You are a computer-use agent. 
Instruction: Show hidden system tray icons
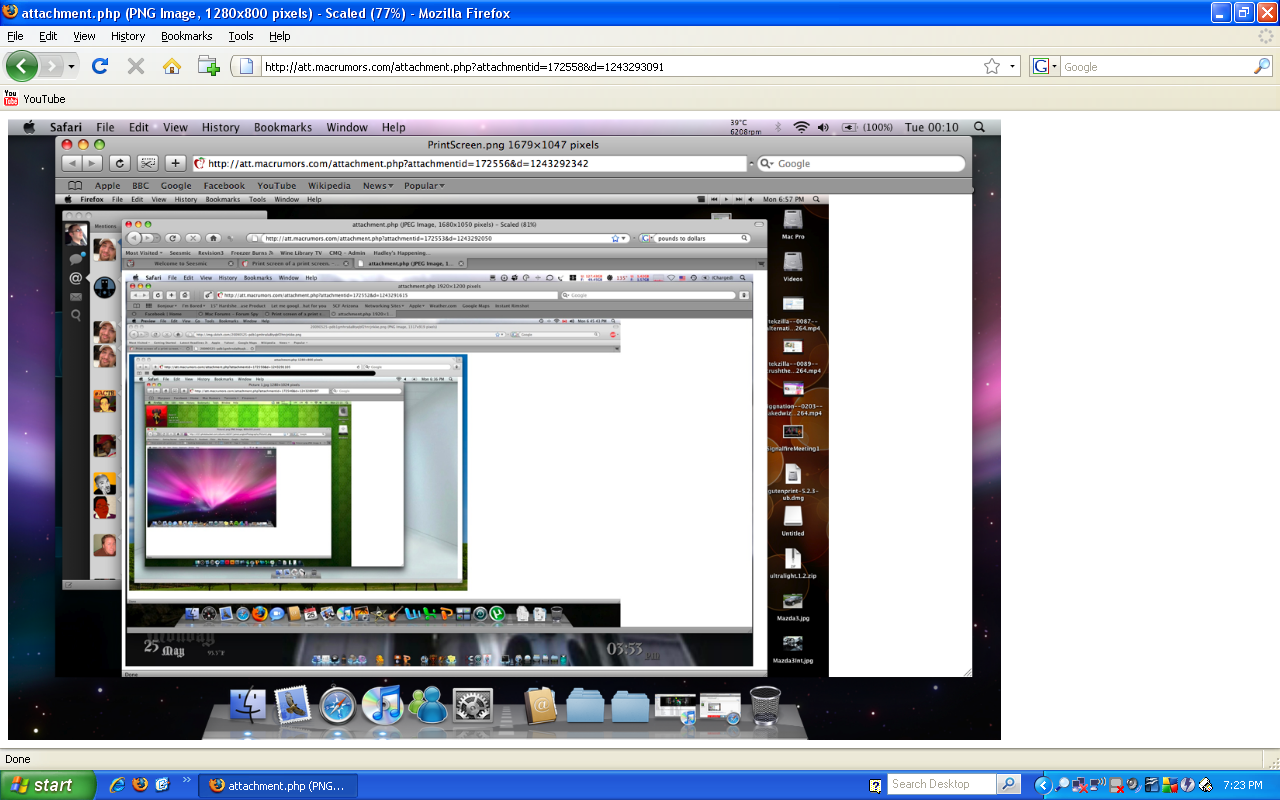(1042, 785)
